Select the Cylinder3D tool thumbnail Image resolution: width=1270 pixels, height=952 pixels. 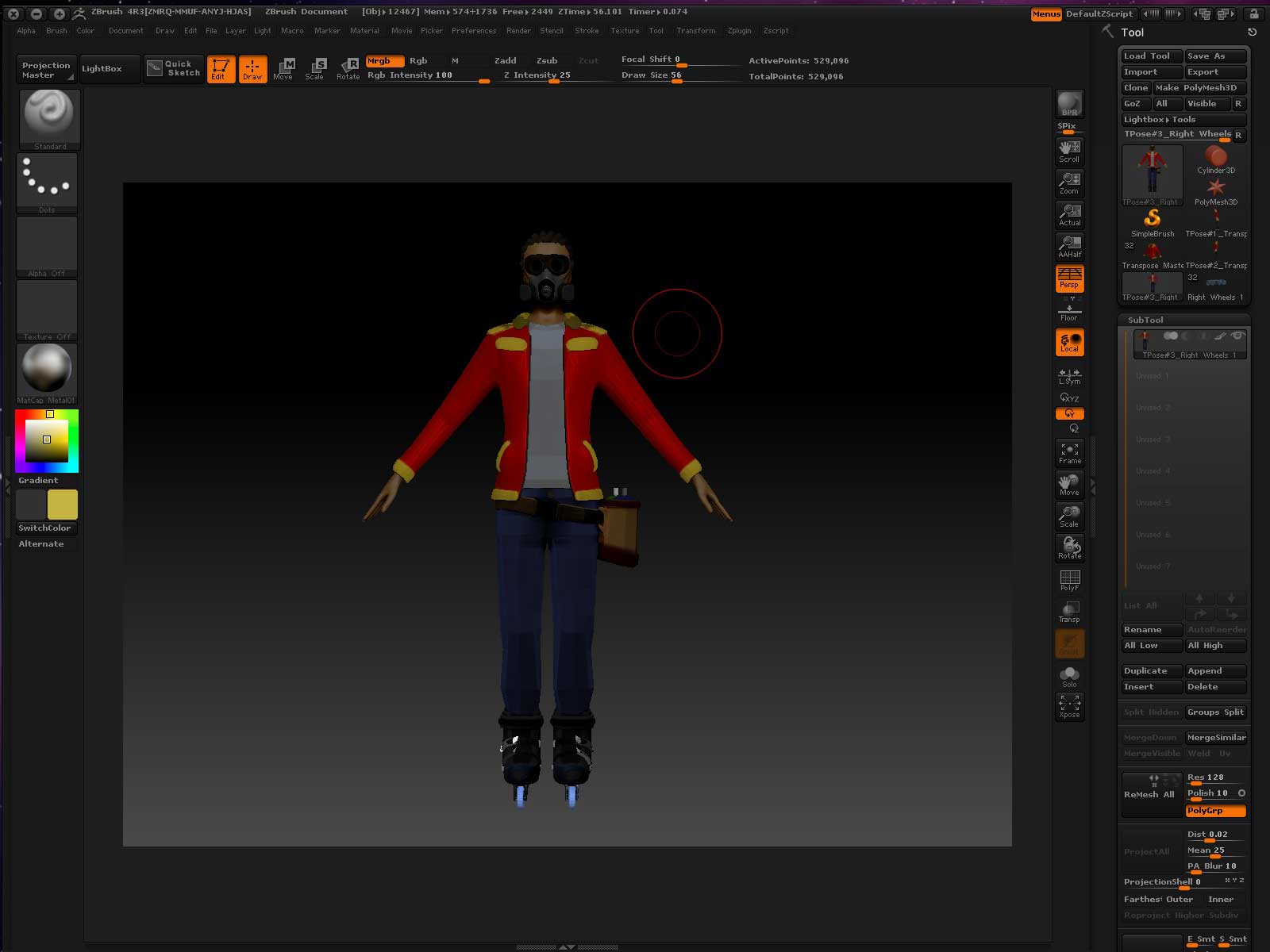click(1215, 159)
